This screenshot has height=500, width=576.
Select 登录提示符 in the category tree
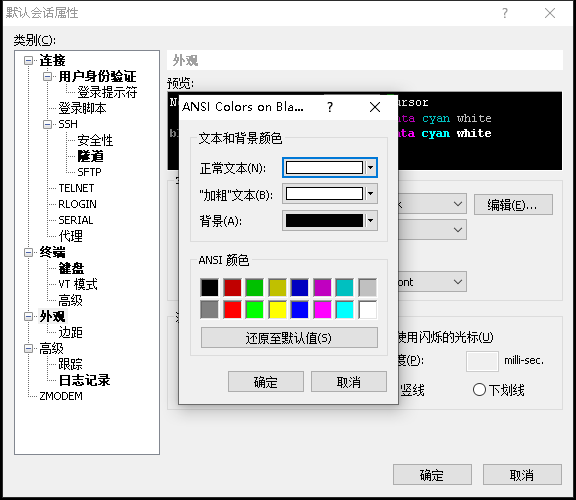click(x=107, y=92)
